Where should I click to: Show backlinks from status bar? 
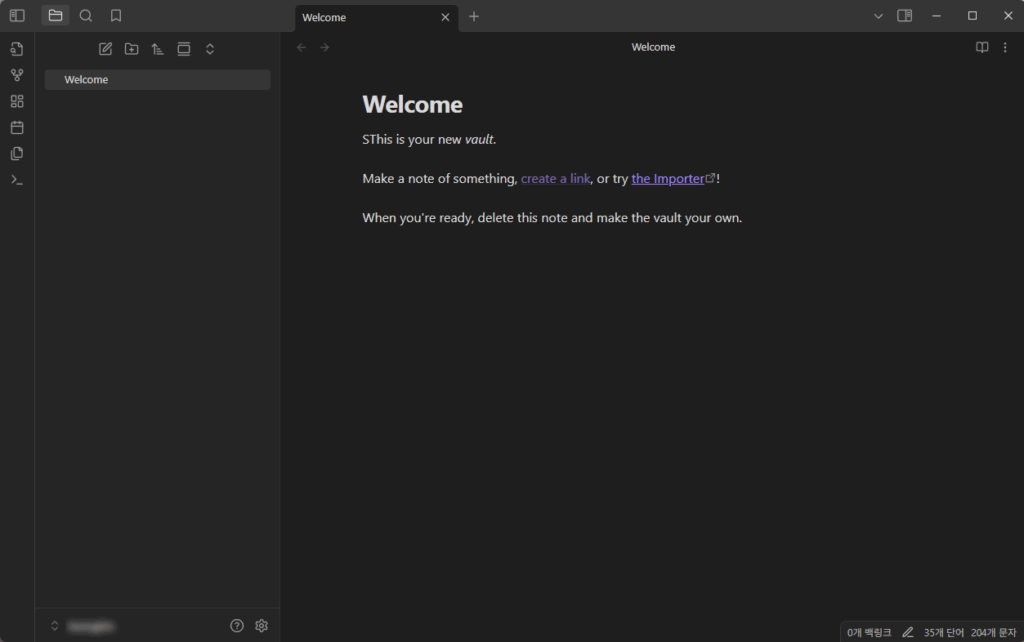coord(869,632)
